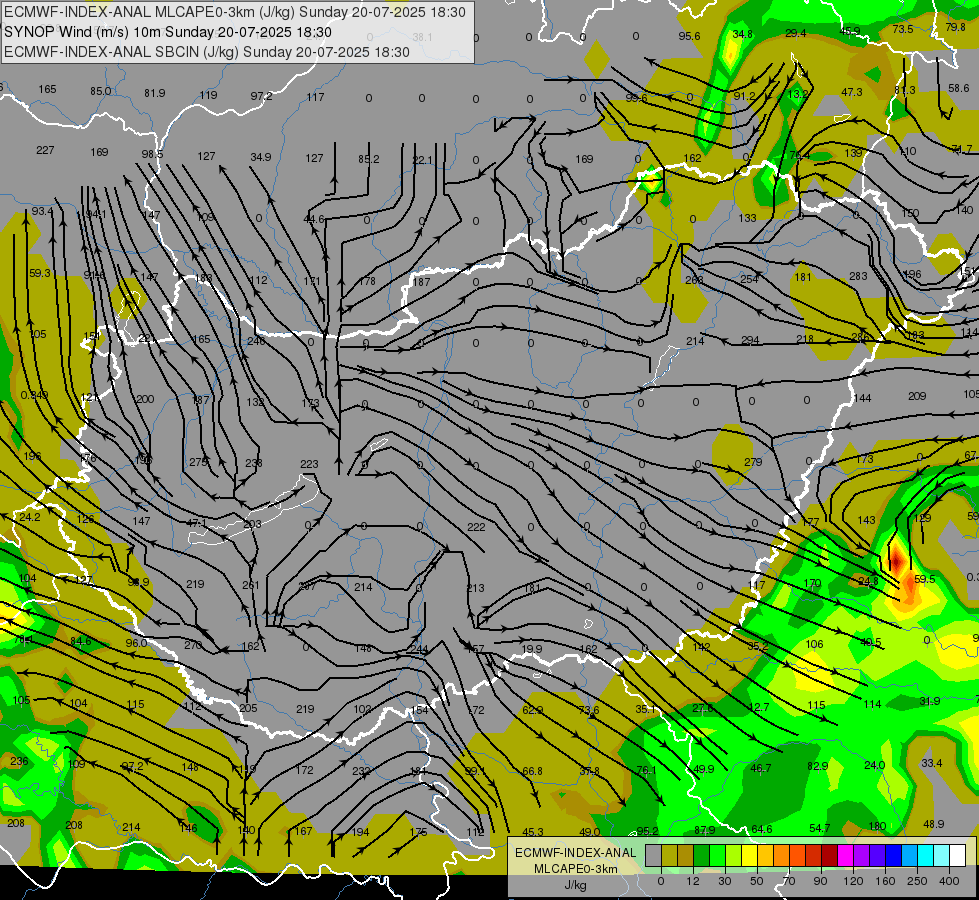Select the map value 29.4
The width and height of the screenshot is (979, 900).
click(795, 33)
